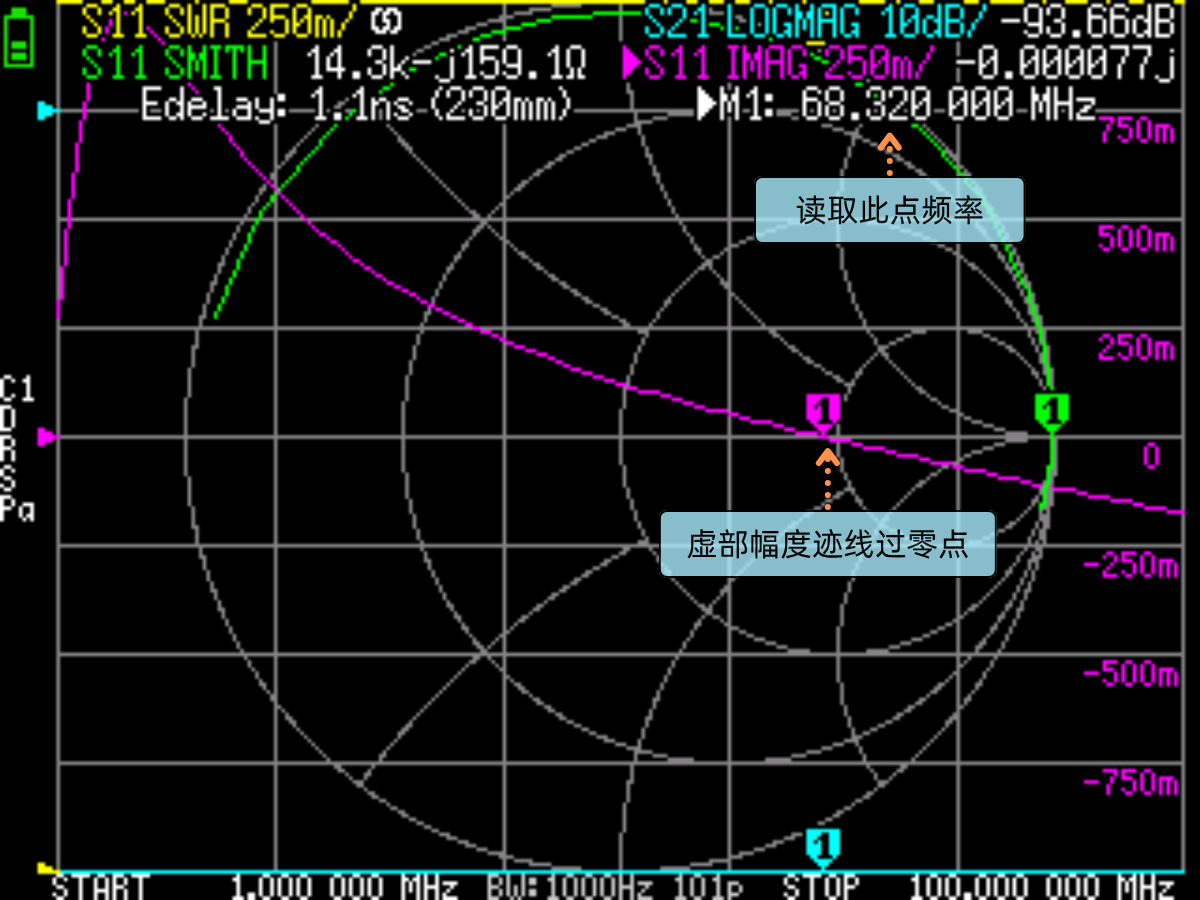
Task: Select the S11 SMITH trace label
Action: [175, 64]
